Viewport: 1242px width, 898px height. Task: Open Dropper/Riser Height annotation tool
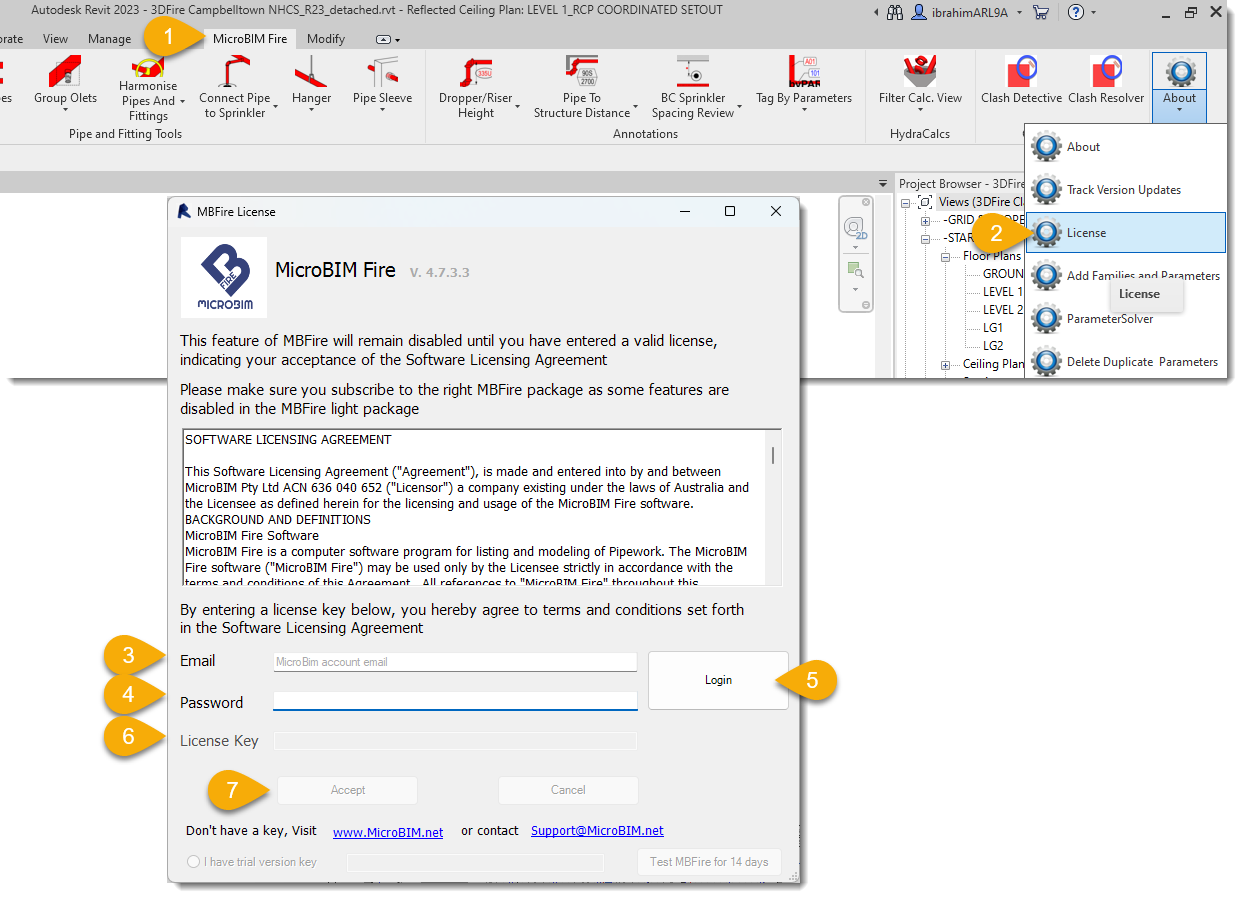point(476,87)
